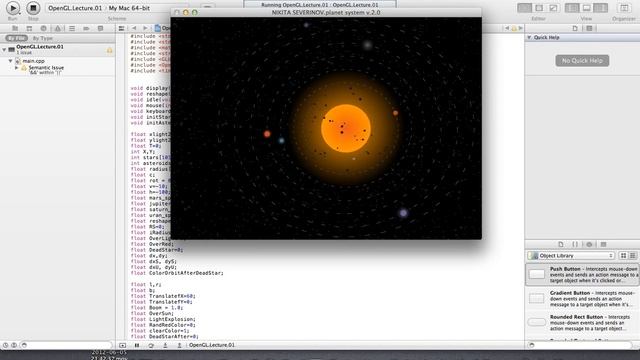Collapse the OpenGL.Lecture.01 project row

pos(4,49)
